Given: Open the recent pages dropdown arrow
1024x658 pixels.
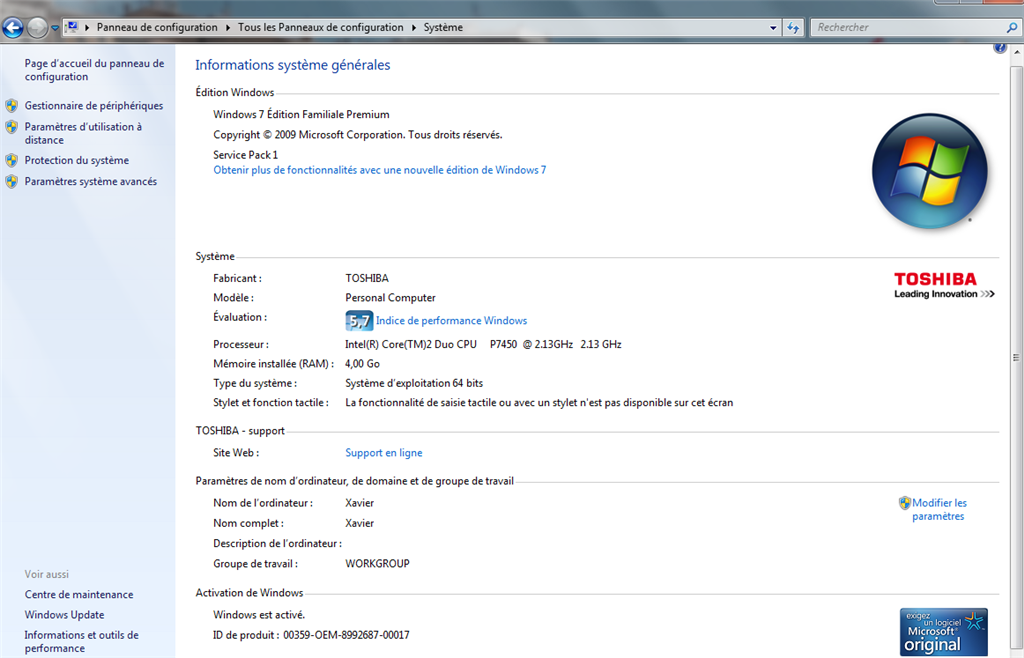Looking at the screenshot, I should 55,28.
